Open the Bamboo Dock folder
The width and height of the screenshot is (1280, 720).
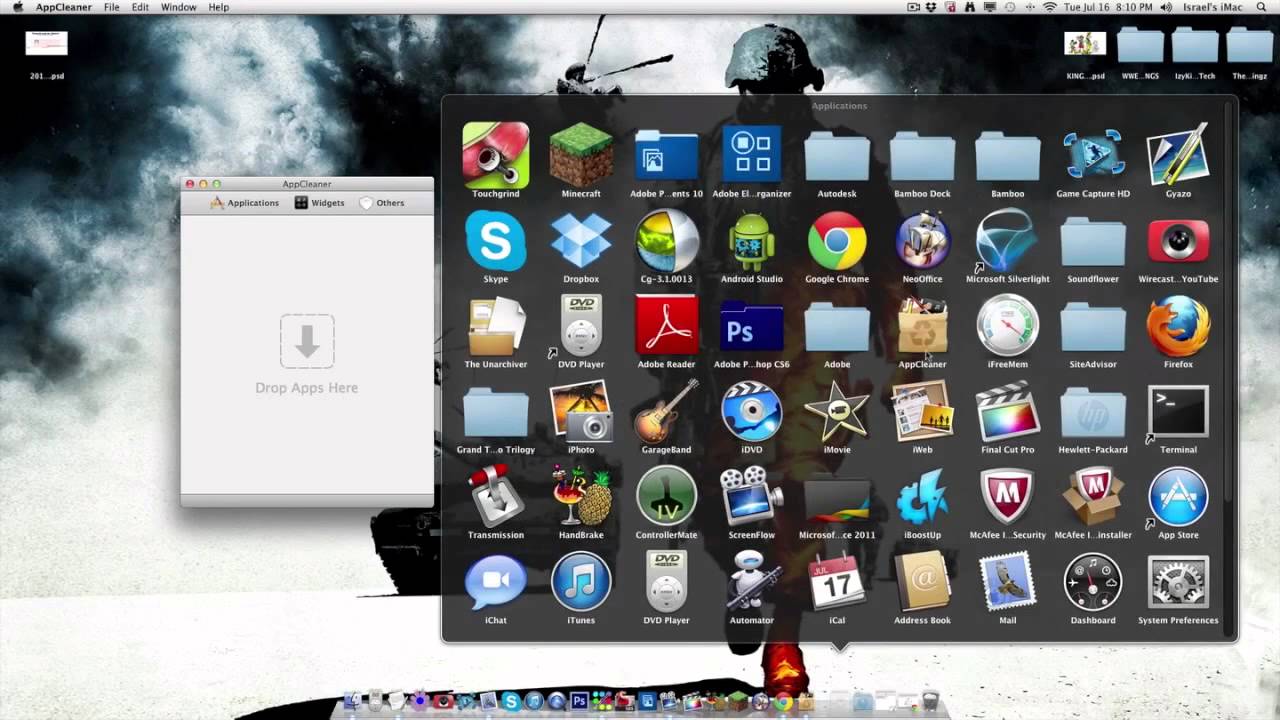tap(922, 157)
